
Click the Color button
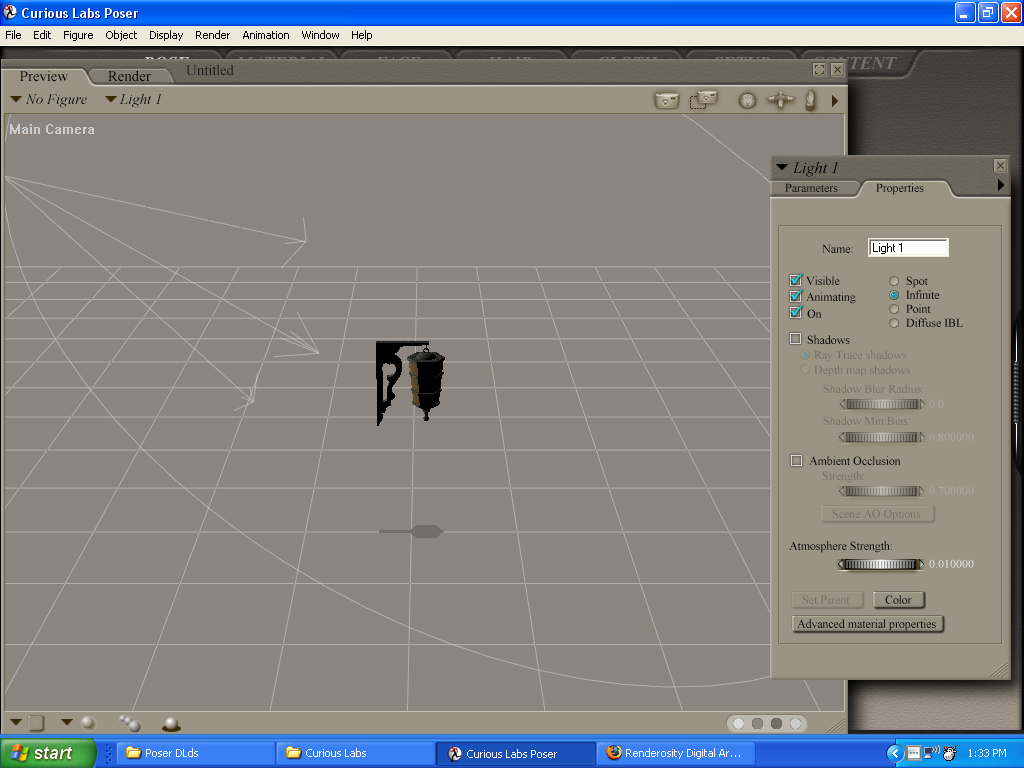(898, 600)
